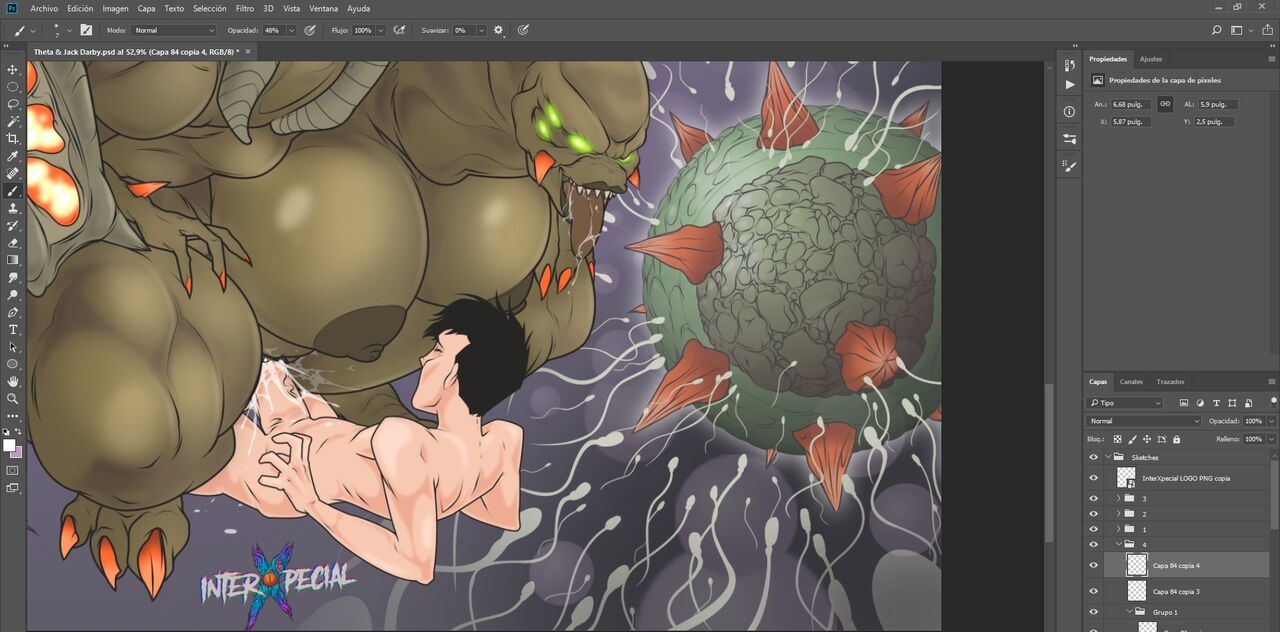
Task: Open layer blend mode Normal dropdown
Action: 1144,421
